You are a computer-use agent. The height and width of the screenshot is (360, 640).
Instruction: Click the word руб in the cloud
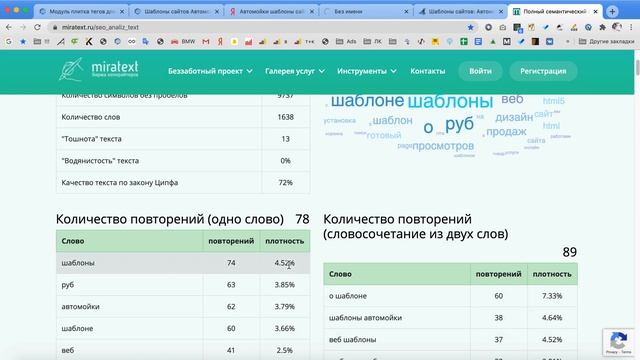pos(459,123)
